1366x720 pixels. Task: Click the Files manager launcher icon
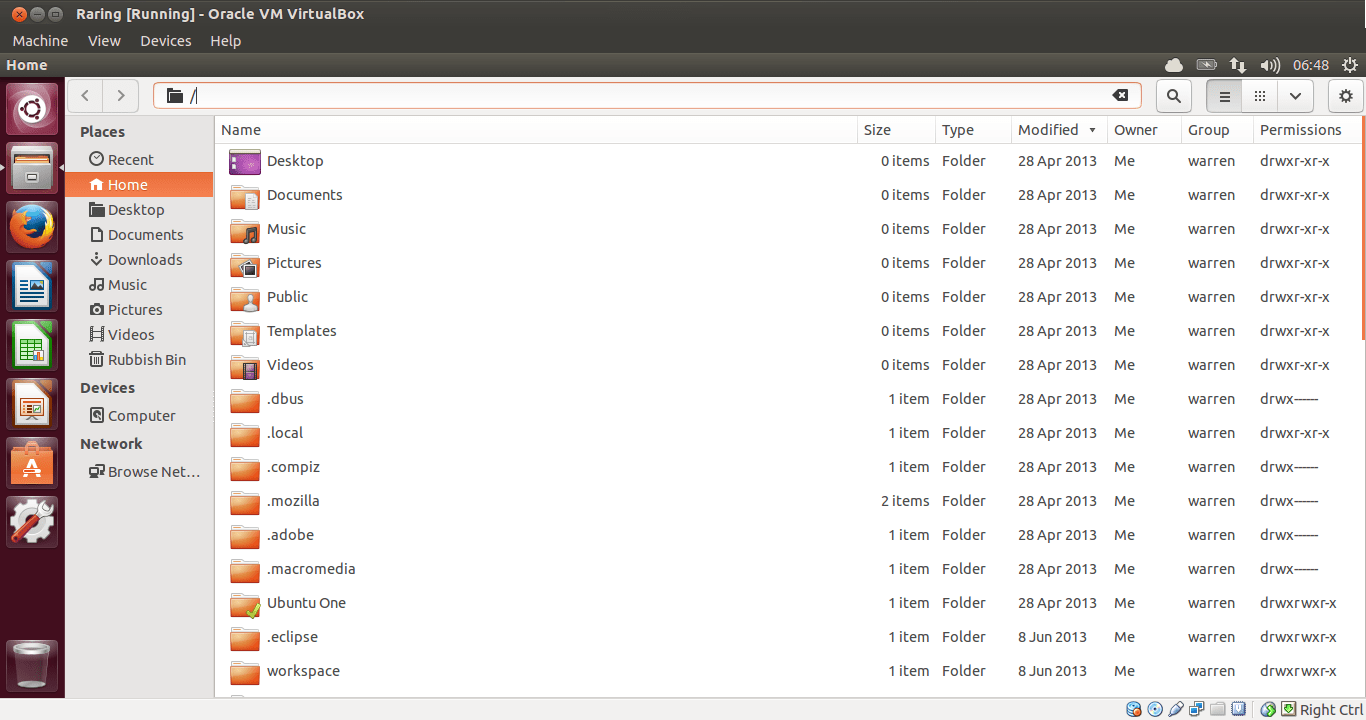tap(33, 168)
